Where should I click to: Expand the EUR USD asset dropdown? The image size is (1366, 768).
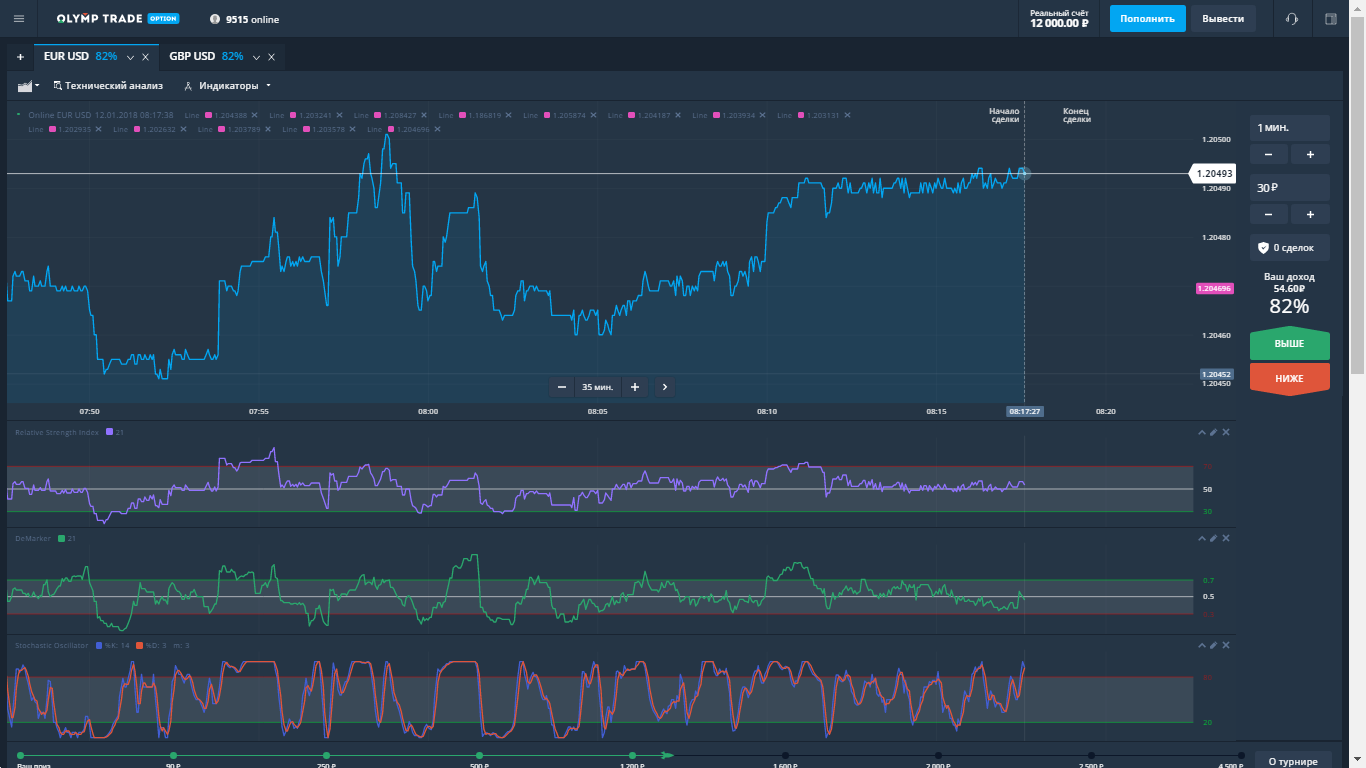pyautogui.click(x=130, y=57)
